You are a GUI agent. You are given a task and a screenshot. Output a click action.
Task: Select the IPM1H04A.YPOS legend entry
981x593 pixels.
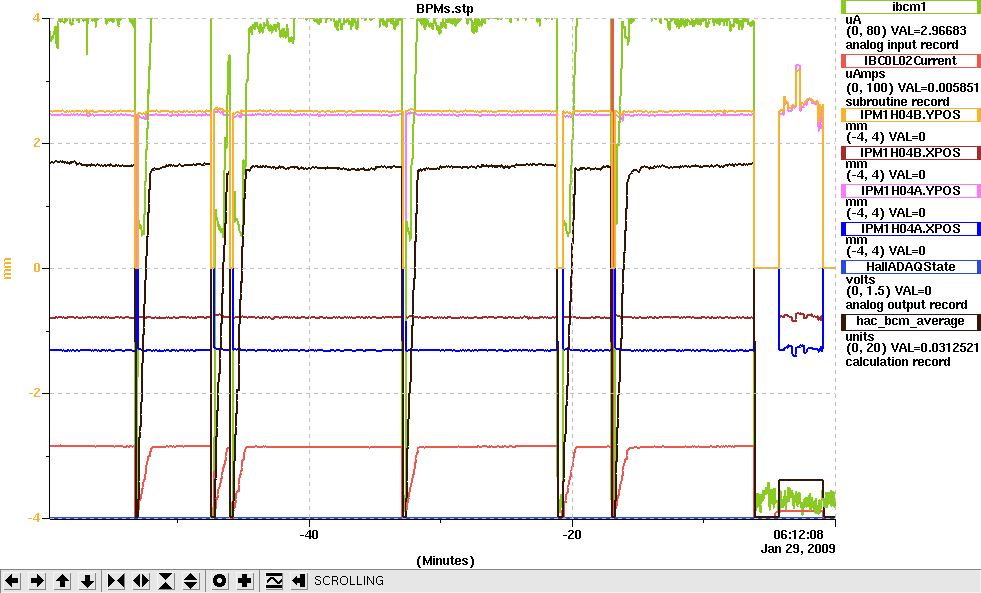[910, 191]
